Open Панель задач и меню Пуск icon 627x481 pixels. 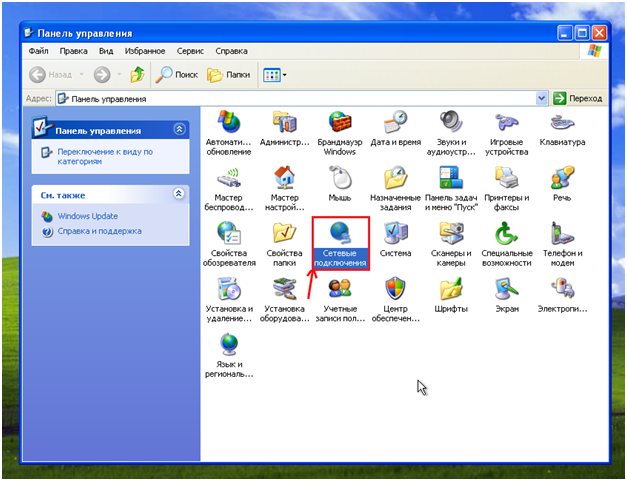tap(451, 189)
